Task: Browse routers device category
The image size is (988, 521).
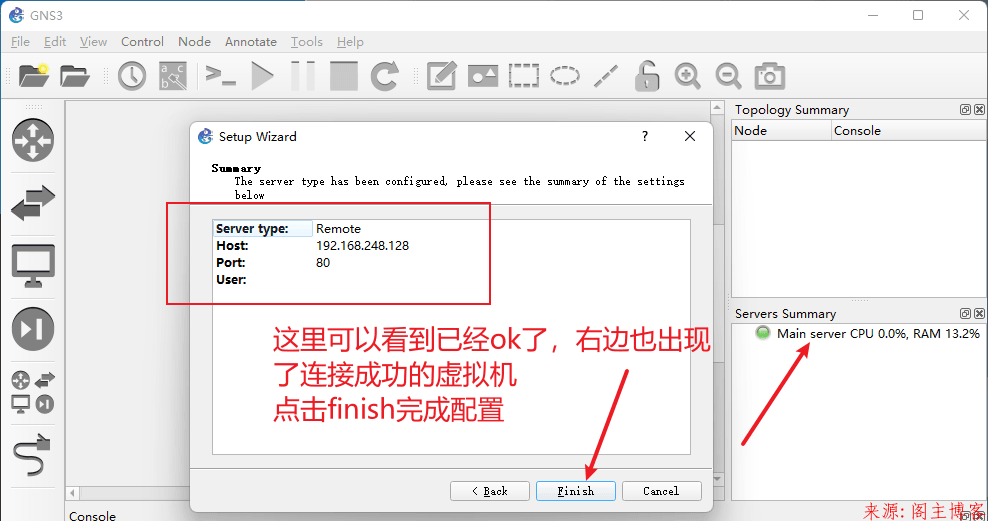Action: pos(33,140)
